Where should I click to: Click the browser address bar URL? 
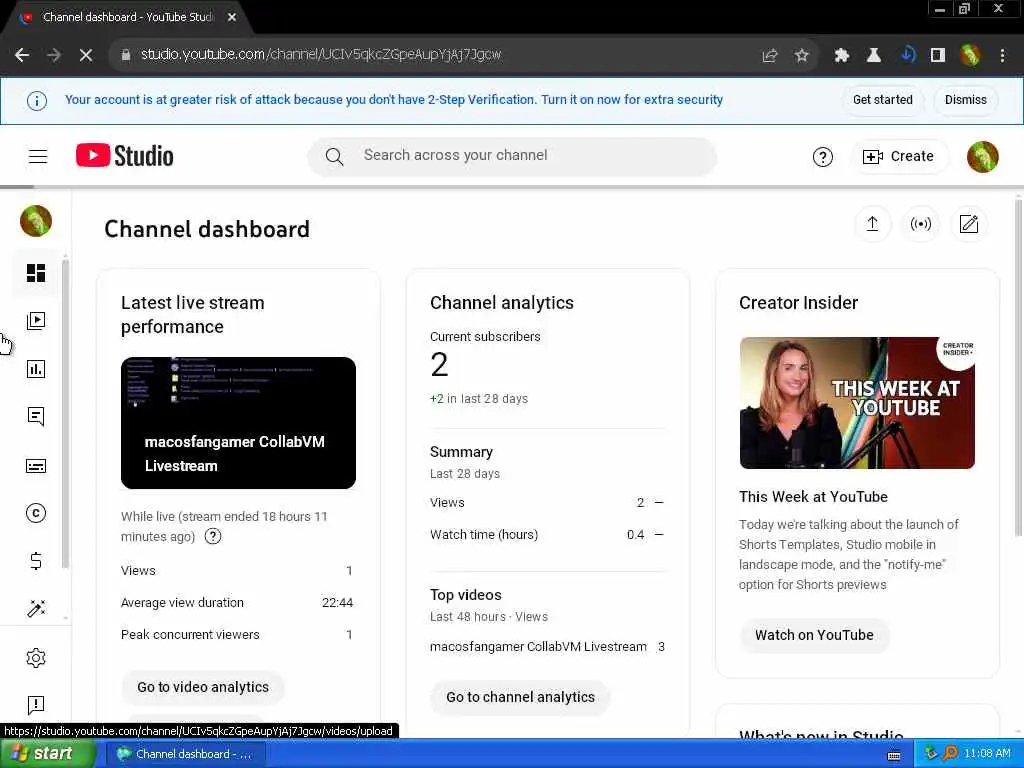click(x=321, y=55)
